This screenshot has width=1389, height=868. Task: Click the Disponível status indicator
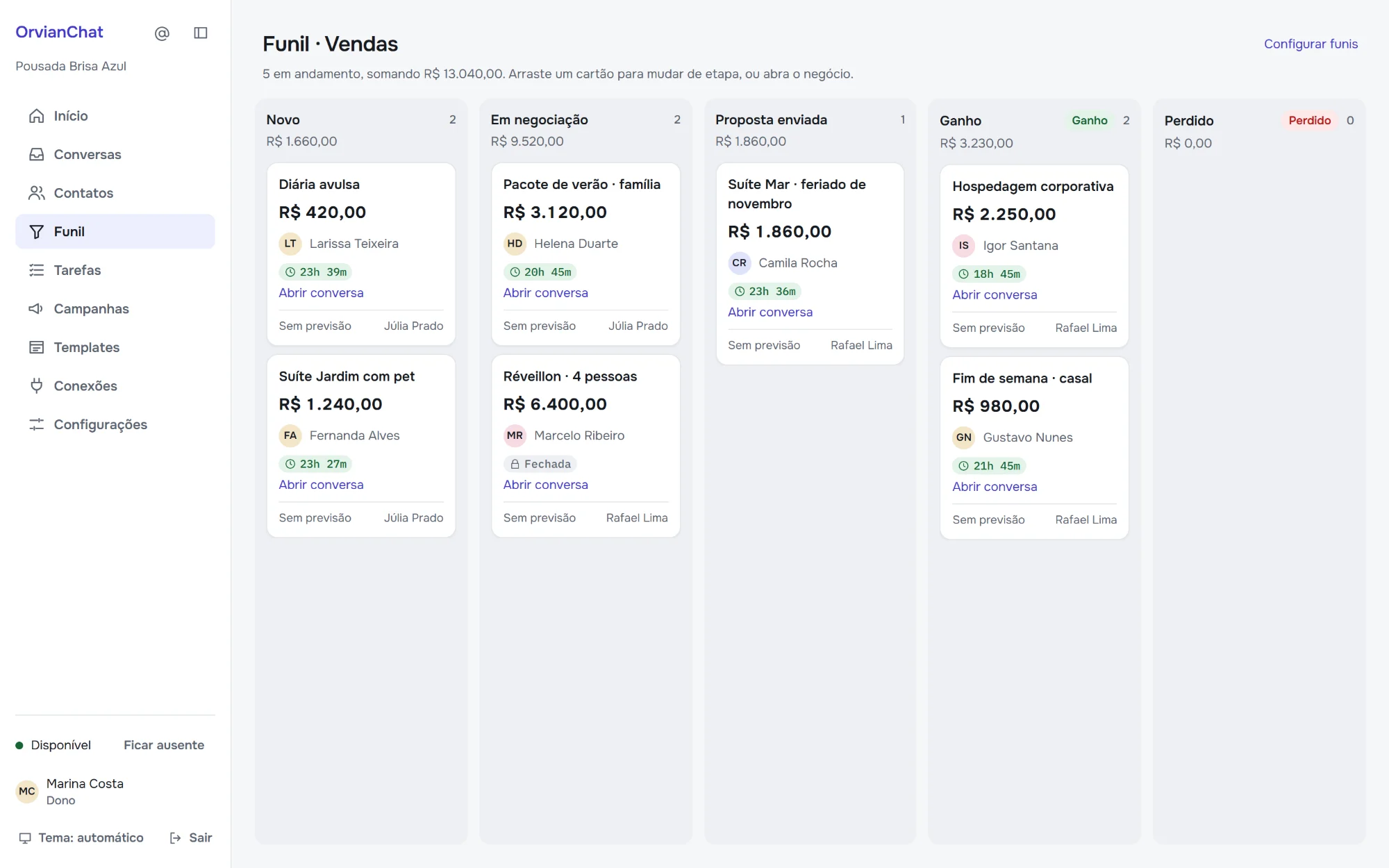[53, 745]
